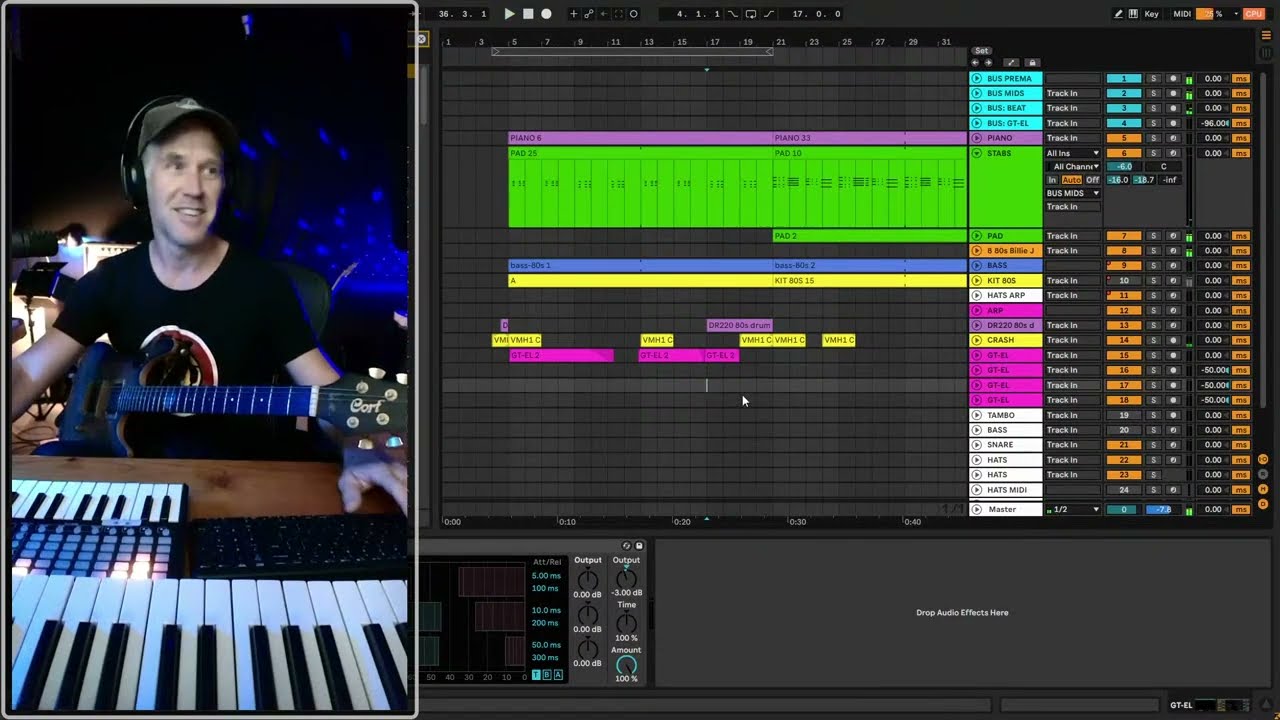Screen dimensions: 1280x720
Task: Toggle the Automation Arm icon
Action: pyautogui.click(x=588, y=14)
